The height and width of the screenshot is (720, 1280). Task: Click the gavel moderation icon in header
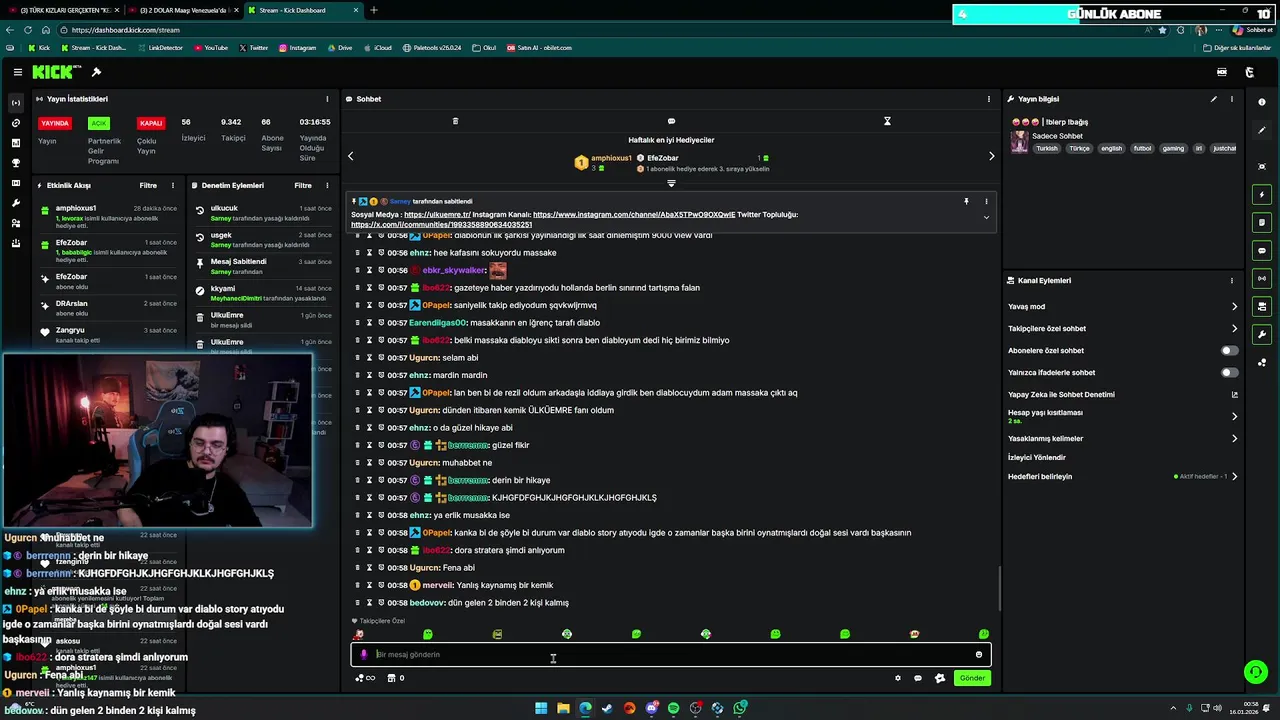click(x=96, y=72)
